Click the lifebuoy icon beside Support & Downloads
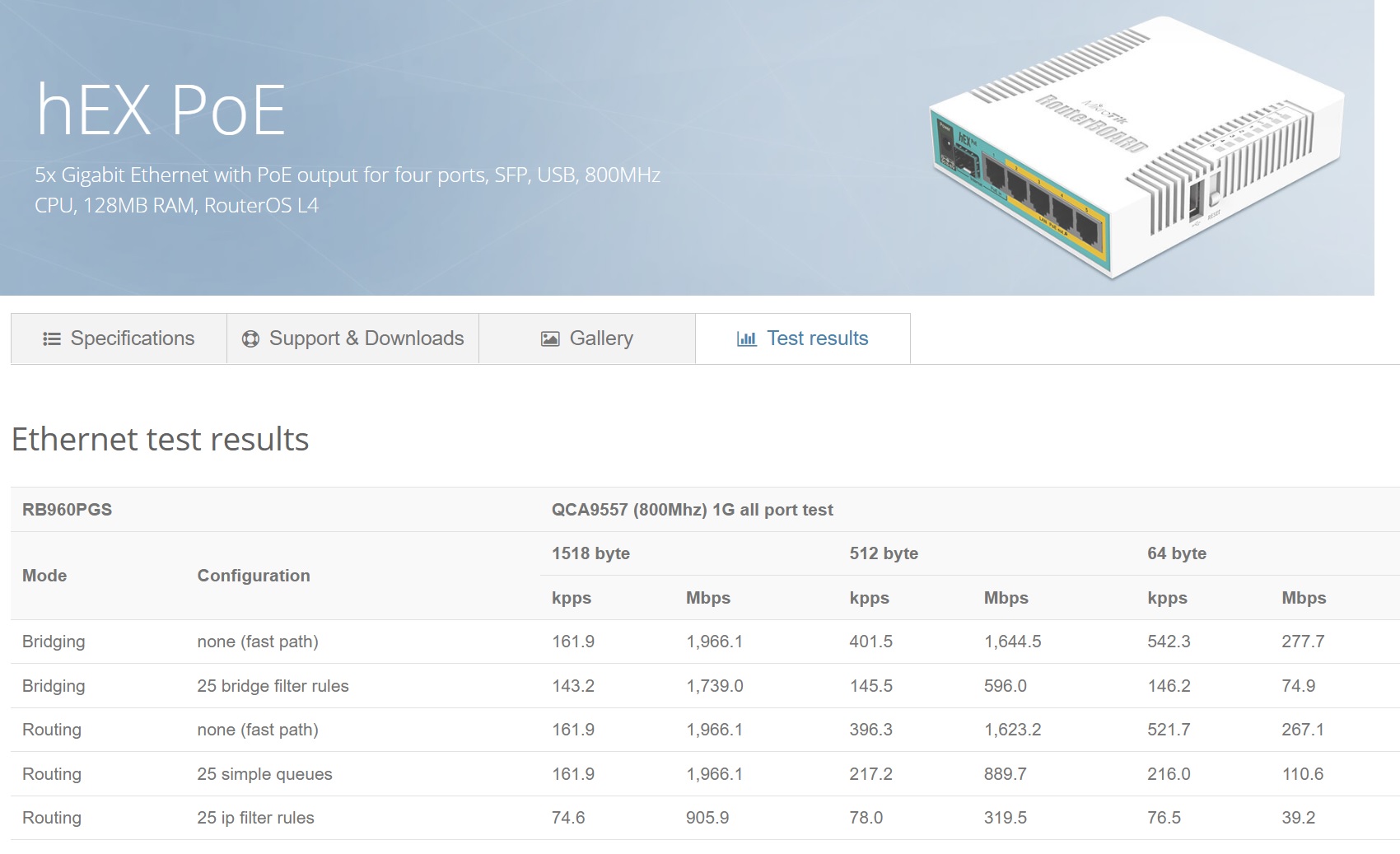Viewport: 1400px width, 854px height. coord(250,339)
